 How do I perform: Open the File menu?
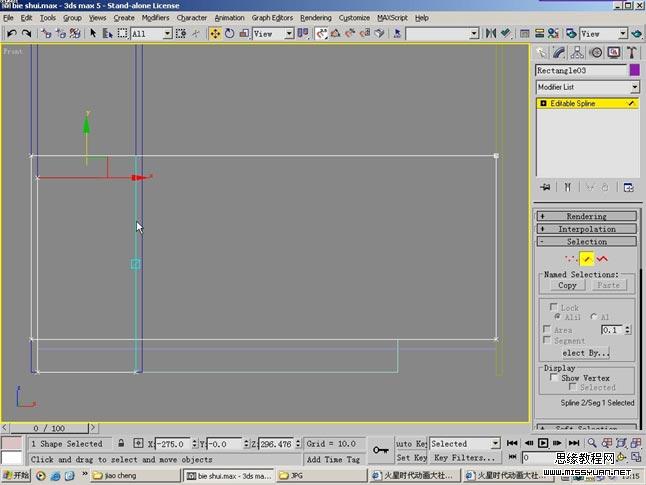click(x=8, y=18)
